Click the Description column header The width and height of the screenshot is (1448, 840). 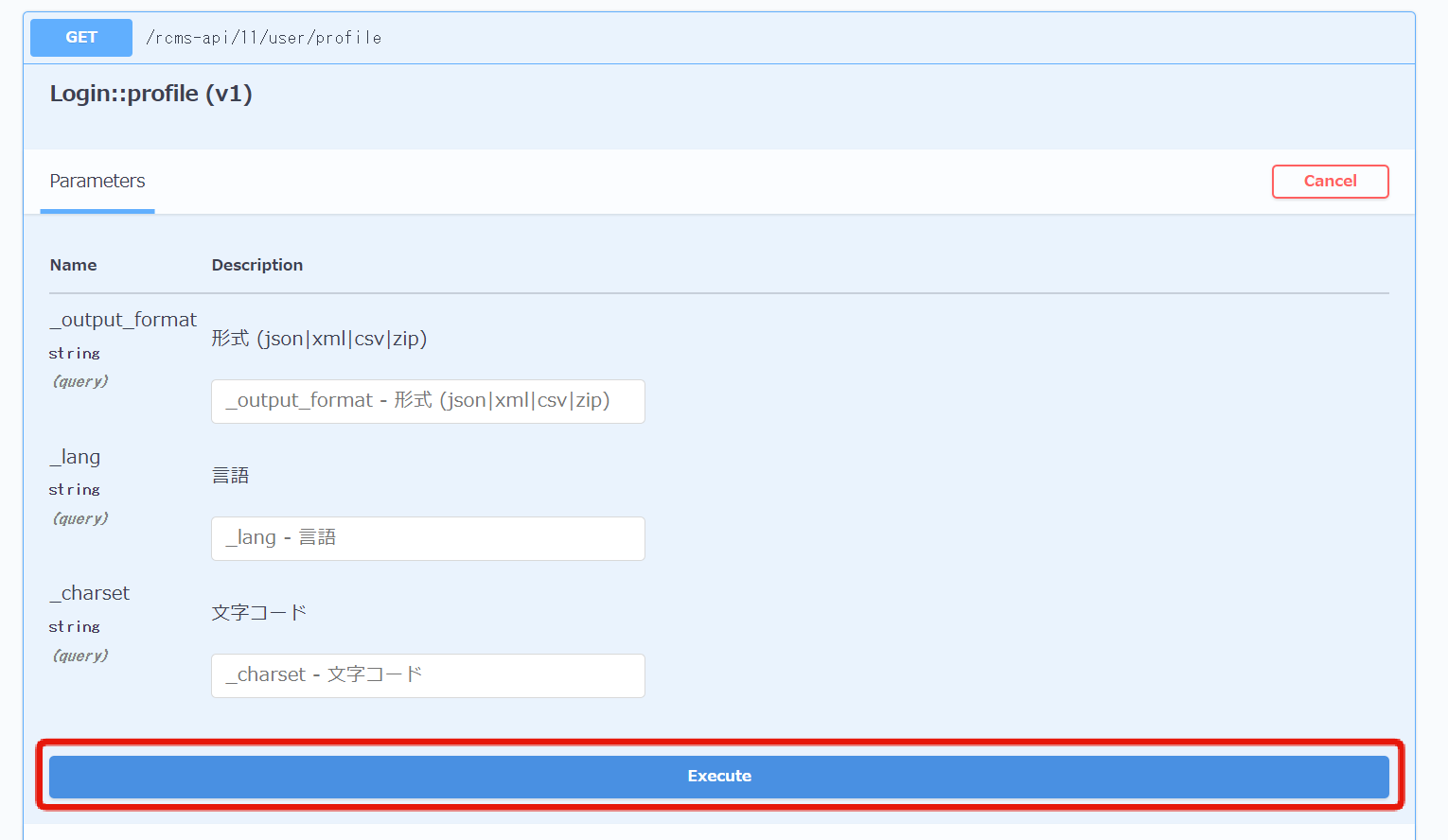tap(257, 265)
